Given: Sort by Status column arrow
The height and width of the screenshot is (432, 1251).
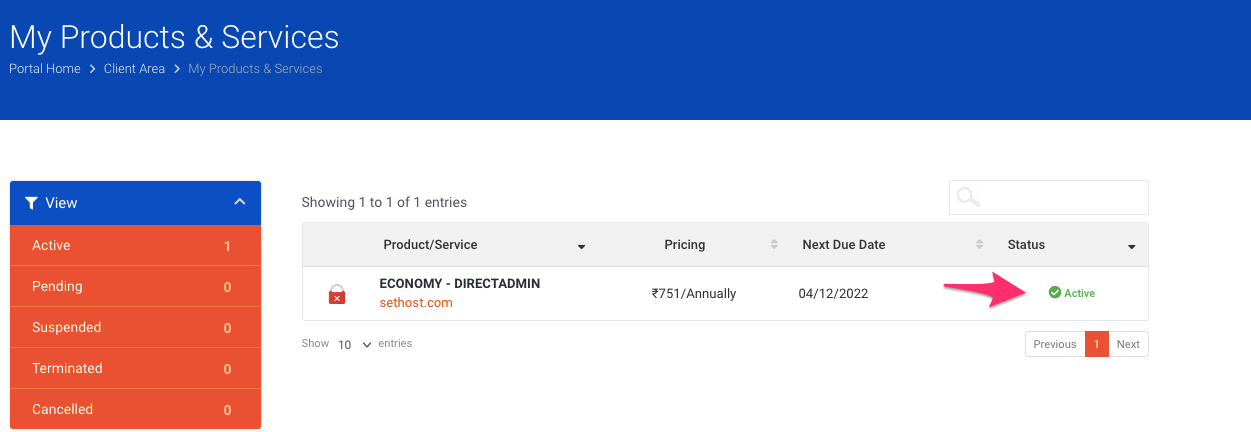Looking at the screenshot, I should click(x=1132, y=246).
